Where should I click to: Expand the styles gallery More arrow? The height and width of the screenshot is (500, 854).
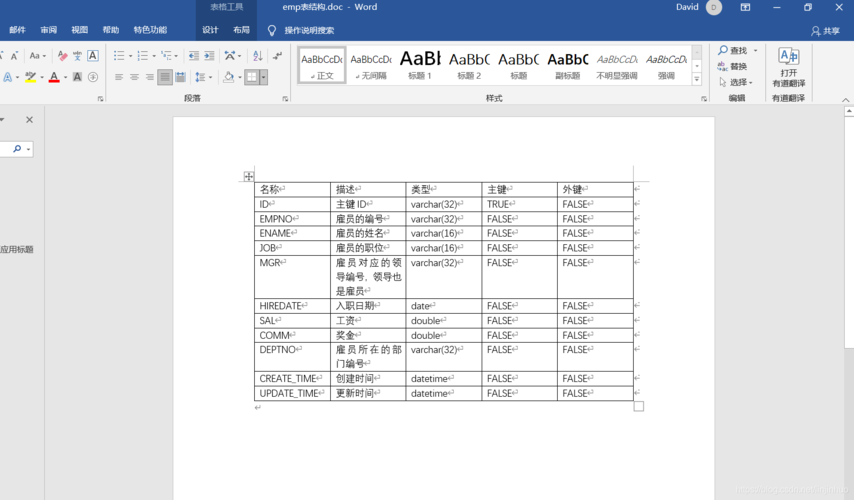(x=697, y=79)
